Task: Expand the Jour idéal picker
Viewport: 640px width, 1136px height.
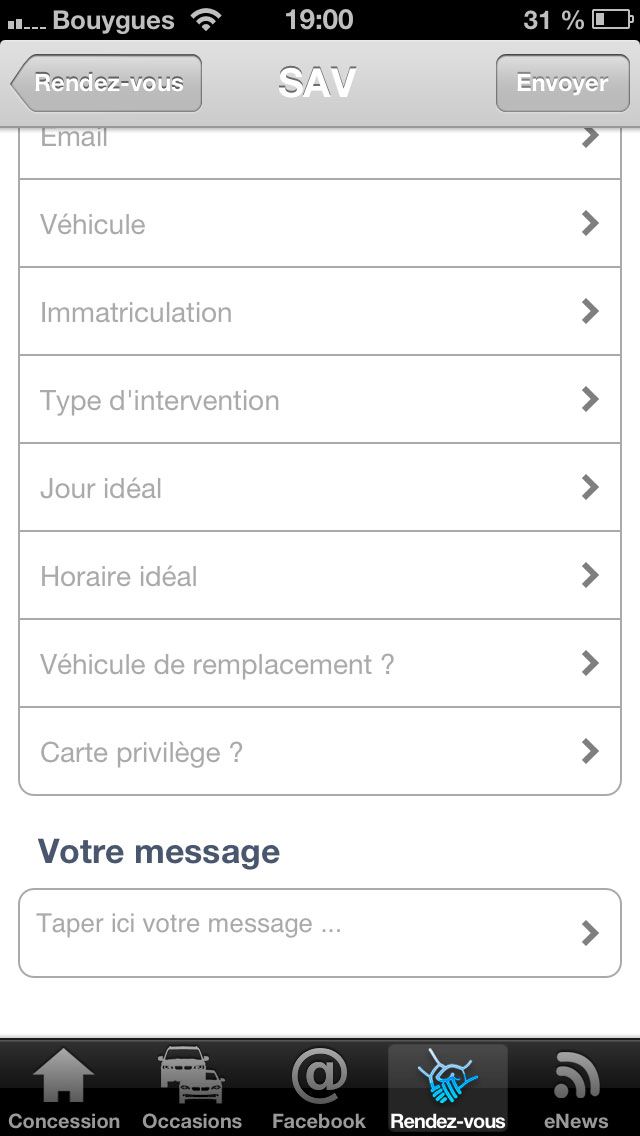Action: coord(320,488)
